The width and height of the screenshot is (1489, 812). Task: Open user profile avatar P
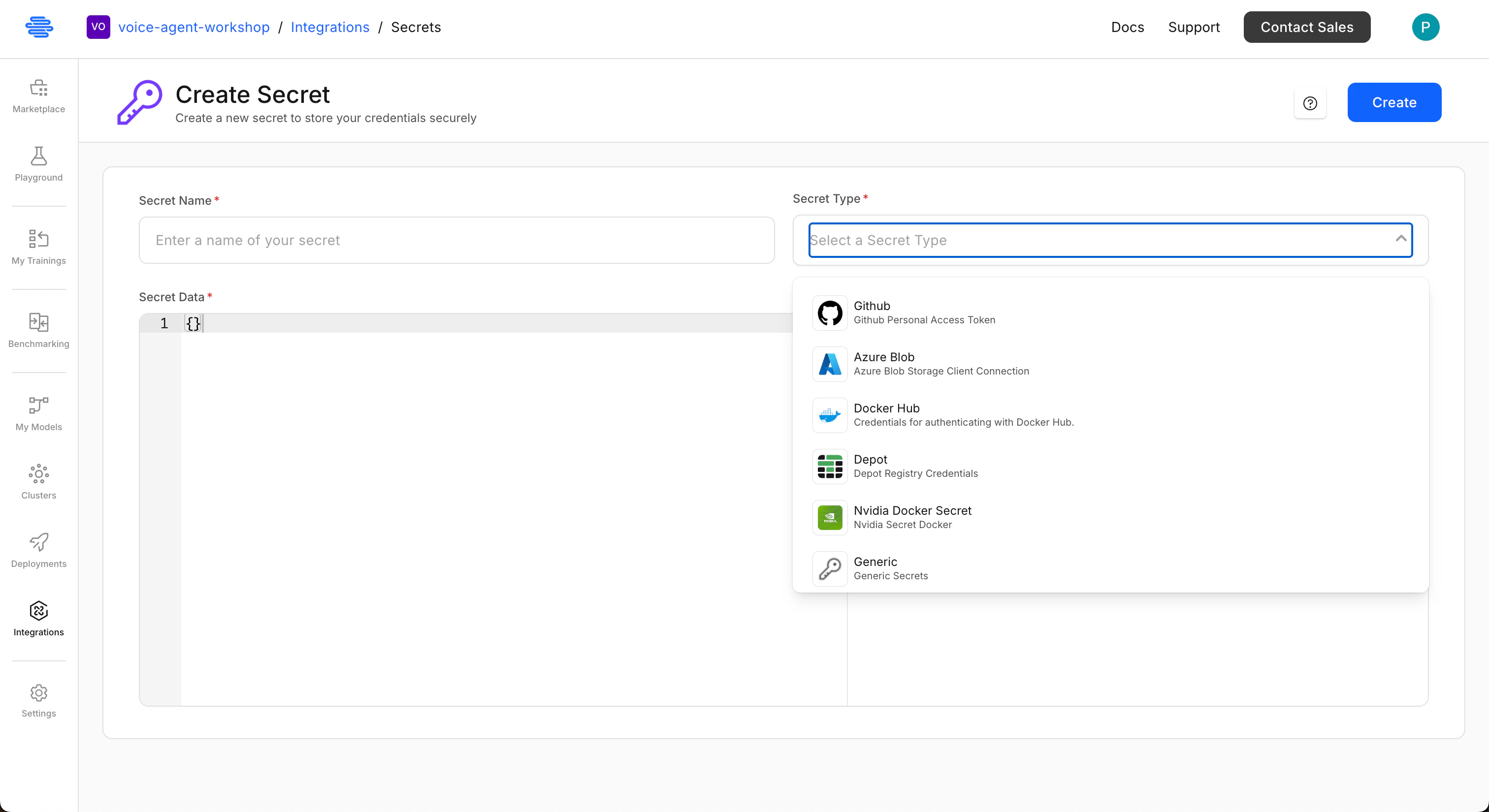1425,27
